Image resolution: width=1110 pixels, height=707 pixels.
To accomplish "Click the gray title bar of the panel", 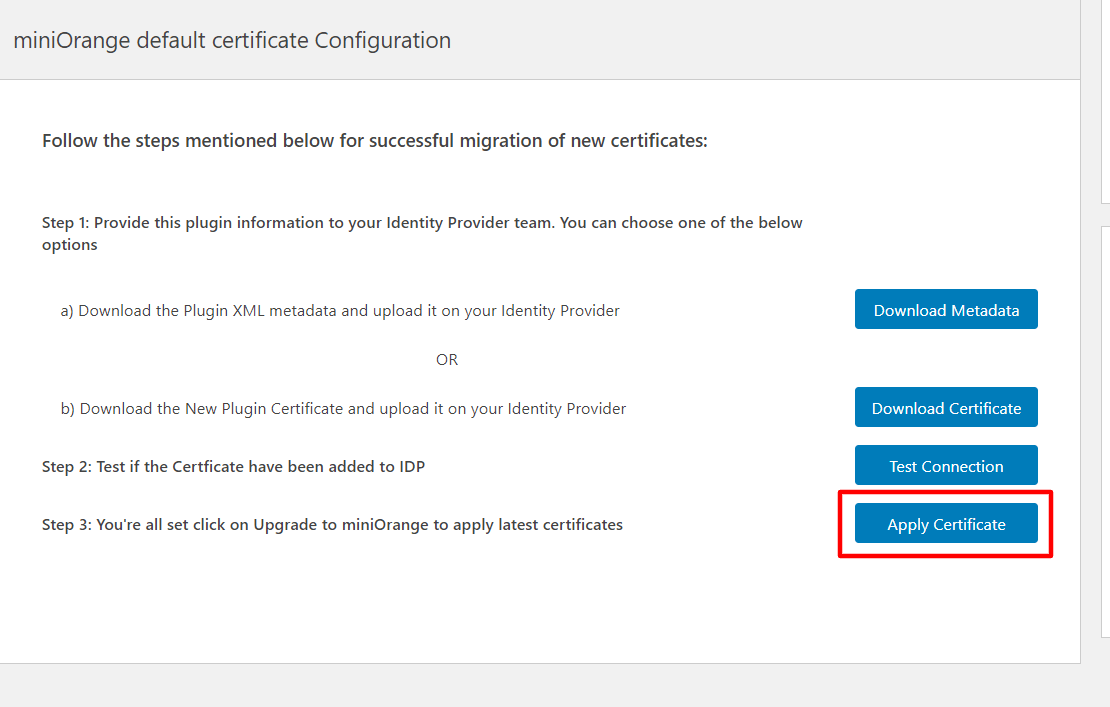I will coord(760,40).
